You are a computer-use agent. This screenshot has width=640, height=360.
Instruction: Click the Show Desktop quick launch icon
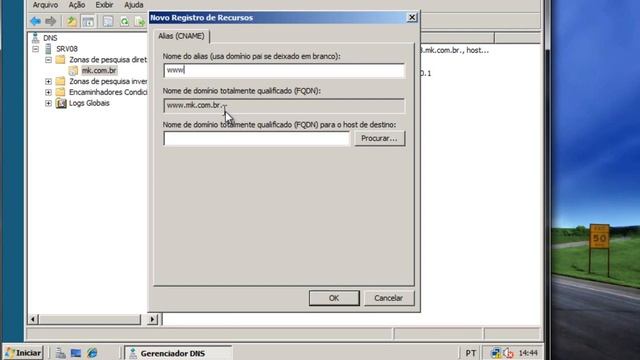tap(76, 353)
